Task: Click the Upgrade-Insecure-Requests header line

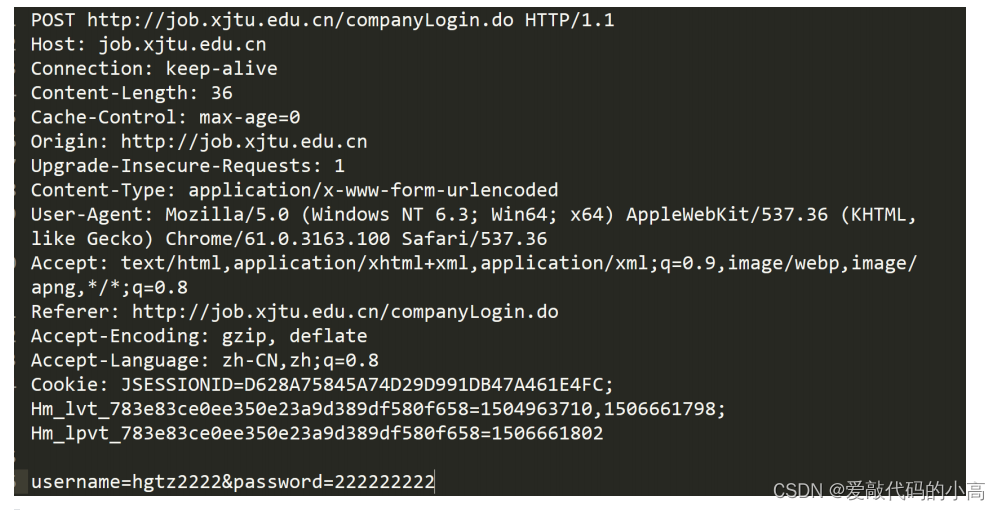Action: pyautogui.click(x=188, y=166)
